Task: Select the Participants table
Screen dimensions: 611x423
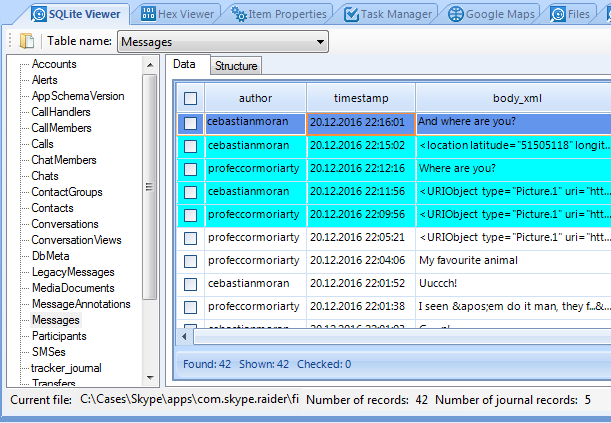Action: (59, 336)
